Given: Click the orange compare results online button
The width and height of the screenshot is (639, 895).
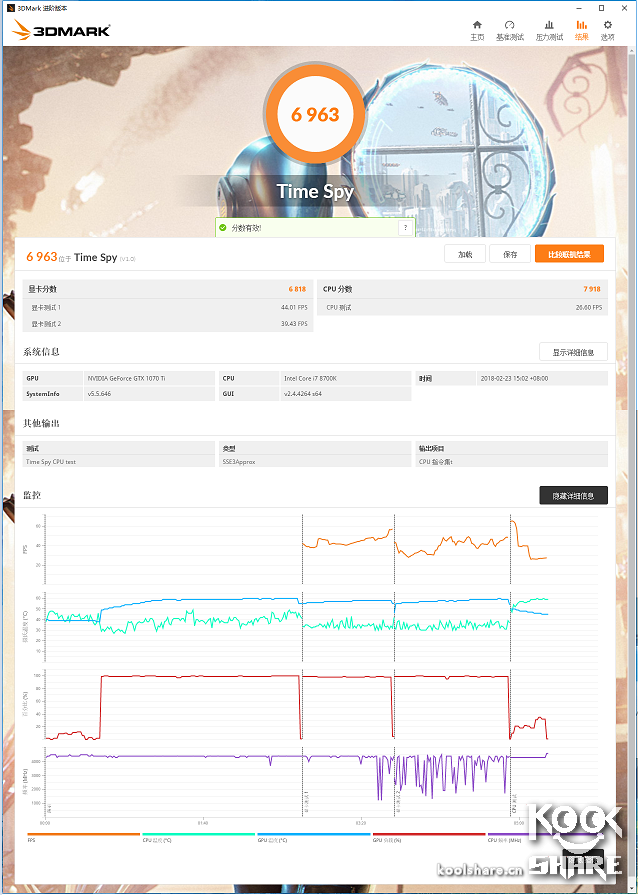Looking at the screenshot, I should (569, 255).
